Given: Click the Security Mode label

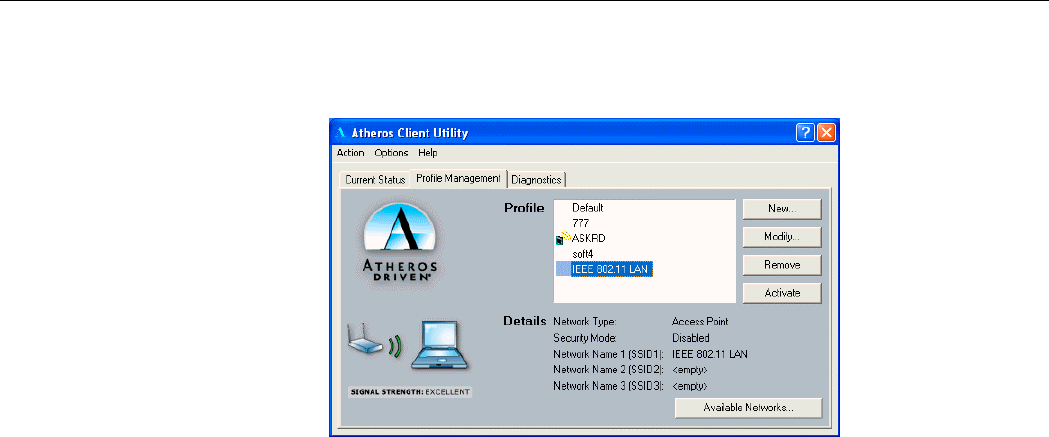Looking at the screenshot, I should (585, 338).
